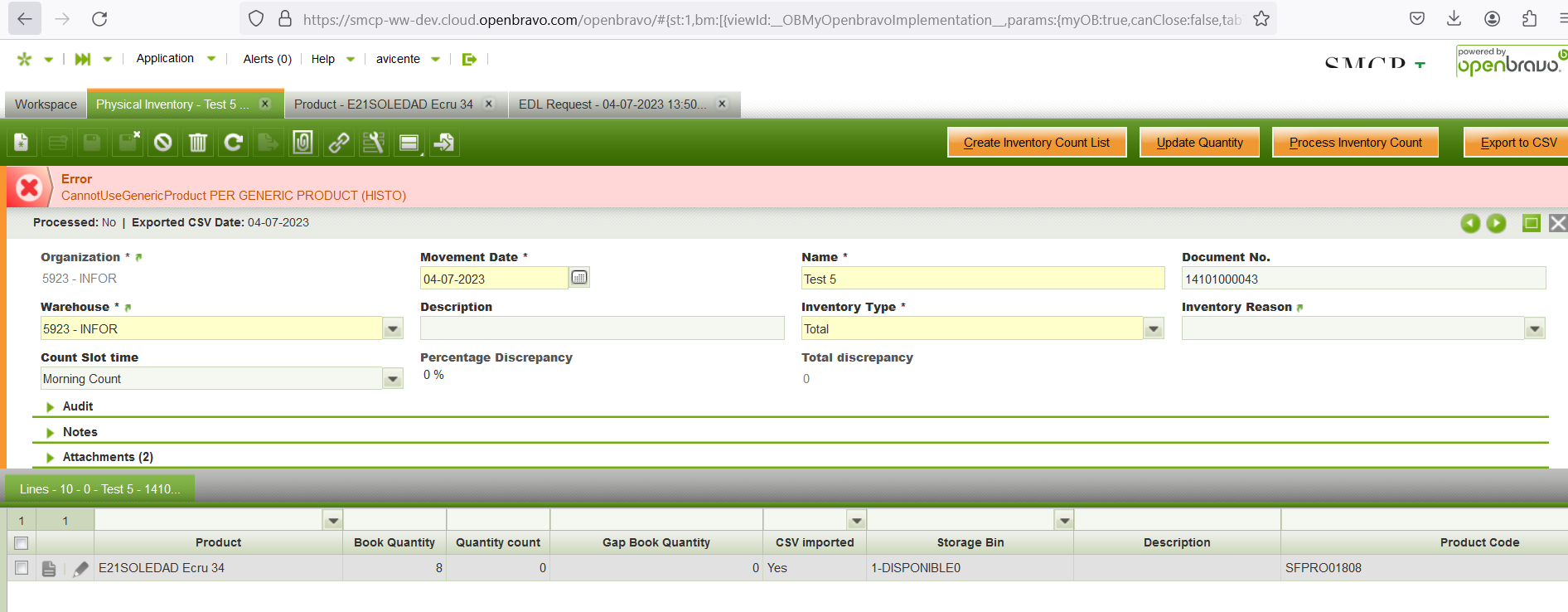Click Process Inventory Count button
The height and width of the screenshot is (612, 1568).
point(1356,143)
